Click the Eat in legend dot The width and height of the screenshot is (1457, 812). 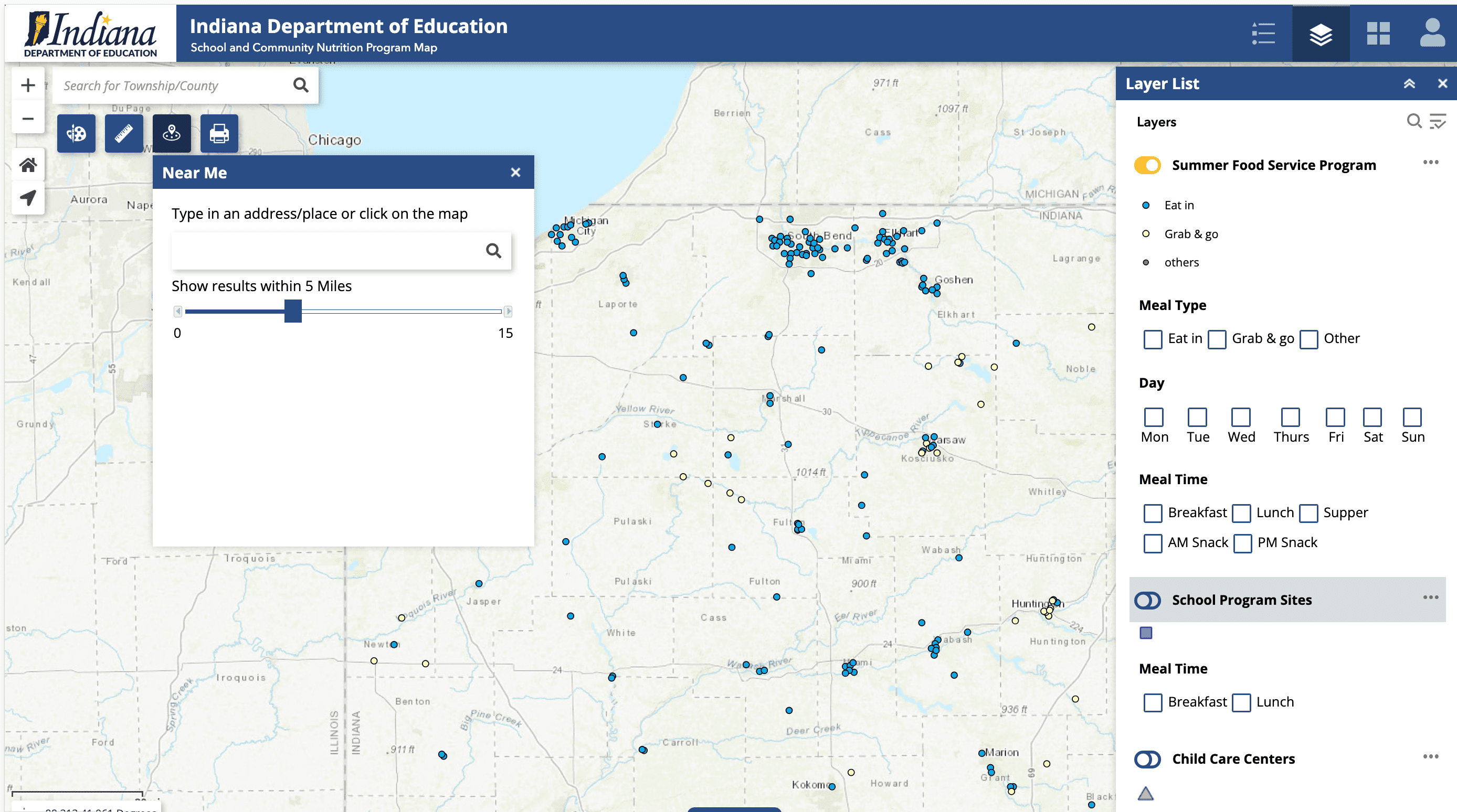pos(1146,205)
